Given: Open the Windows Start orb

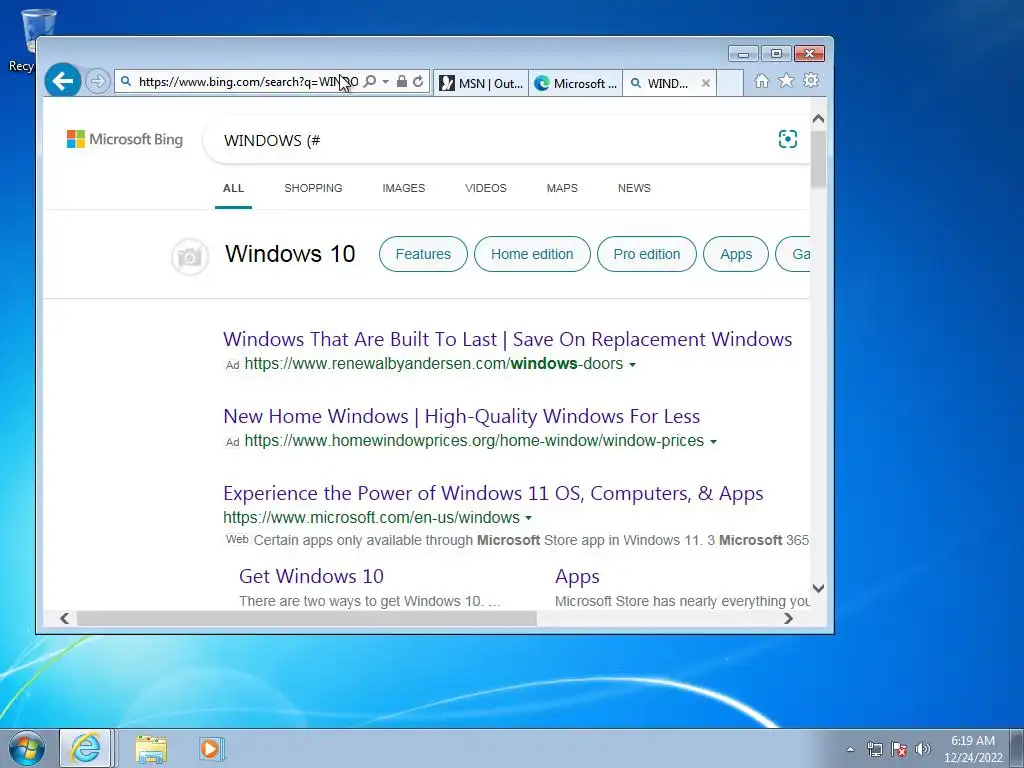Looking at the screenshot, I should (27, 748).
